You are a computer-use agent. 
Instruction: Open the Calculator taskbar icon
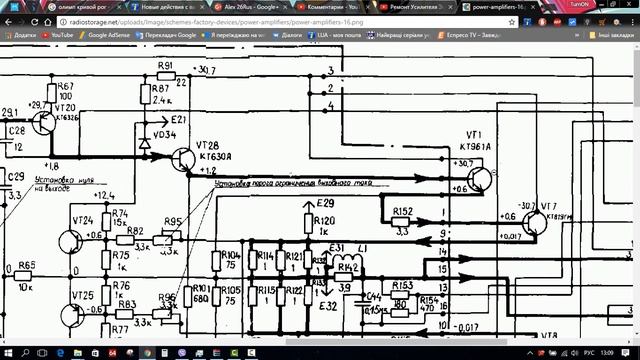[x=164, y=353]
